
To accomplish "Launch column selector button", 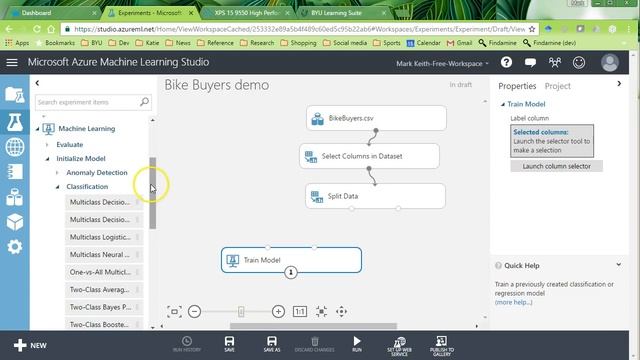I will tap(556, 166).
